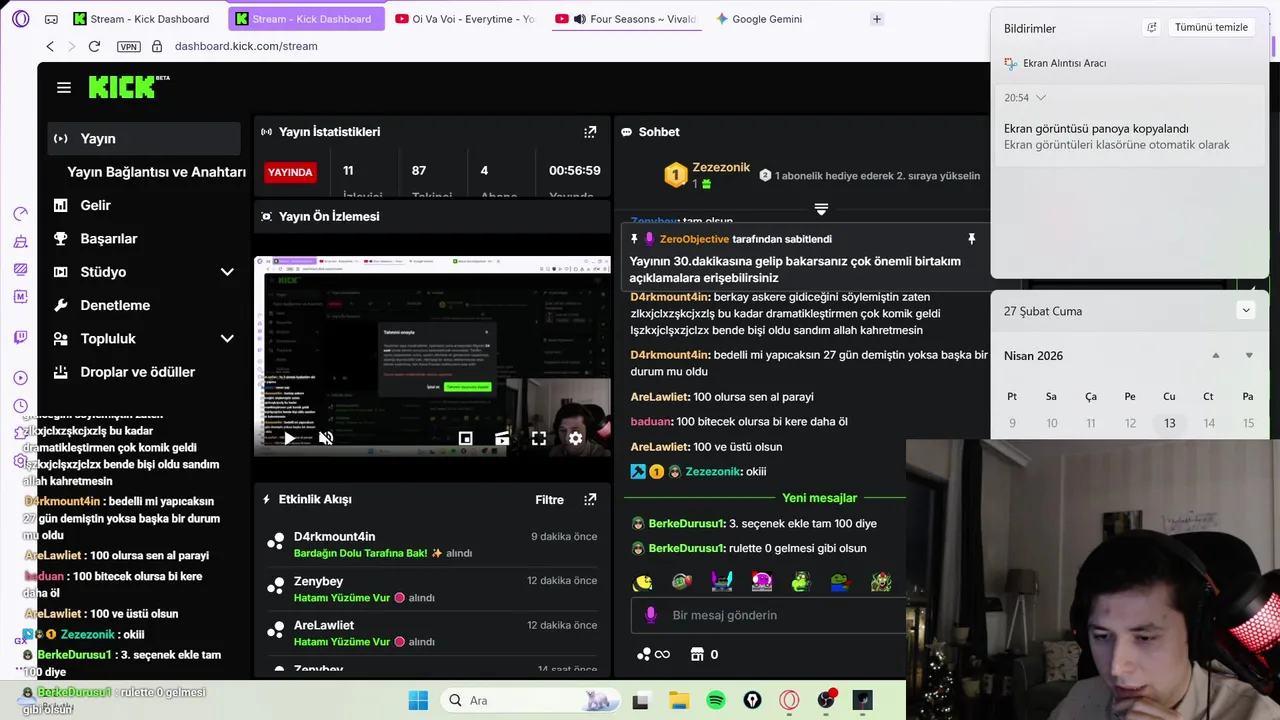View site info lock icon
This screenshot has height=720, width=1280.
(x=157, y=46)
